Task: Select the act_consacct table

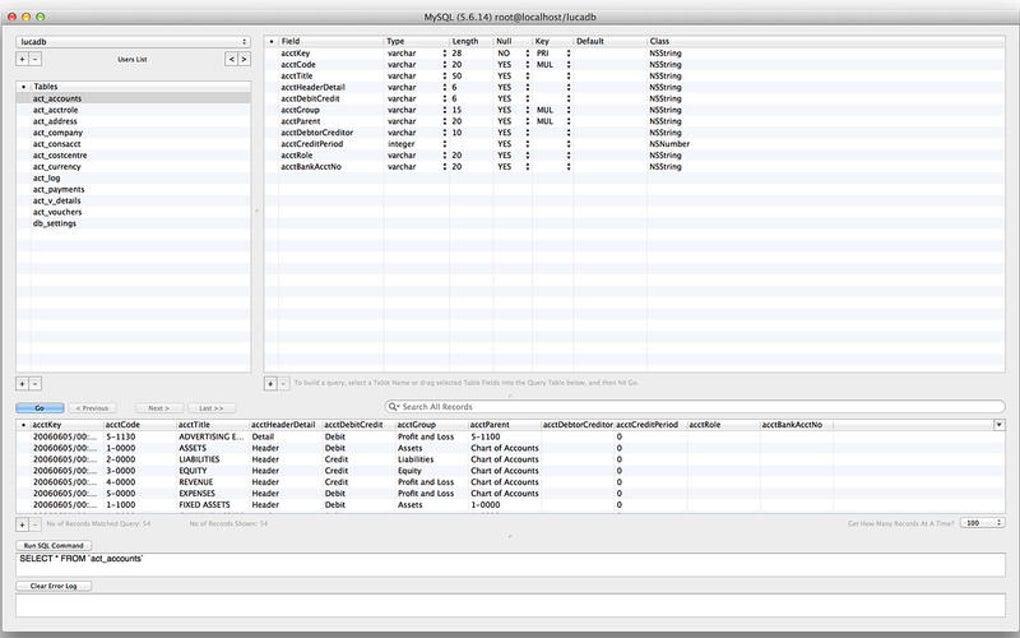Action: point(133,144)
